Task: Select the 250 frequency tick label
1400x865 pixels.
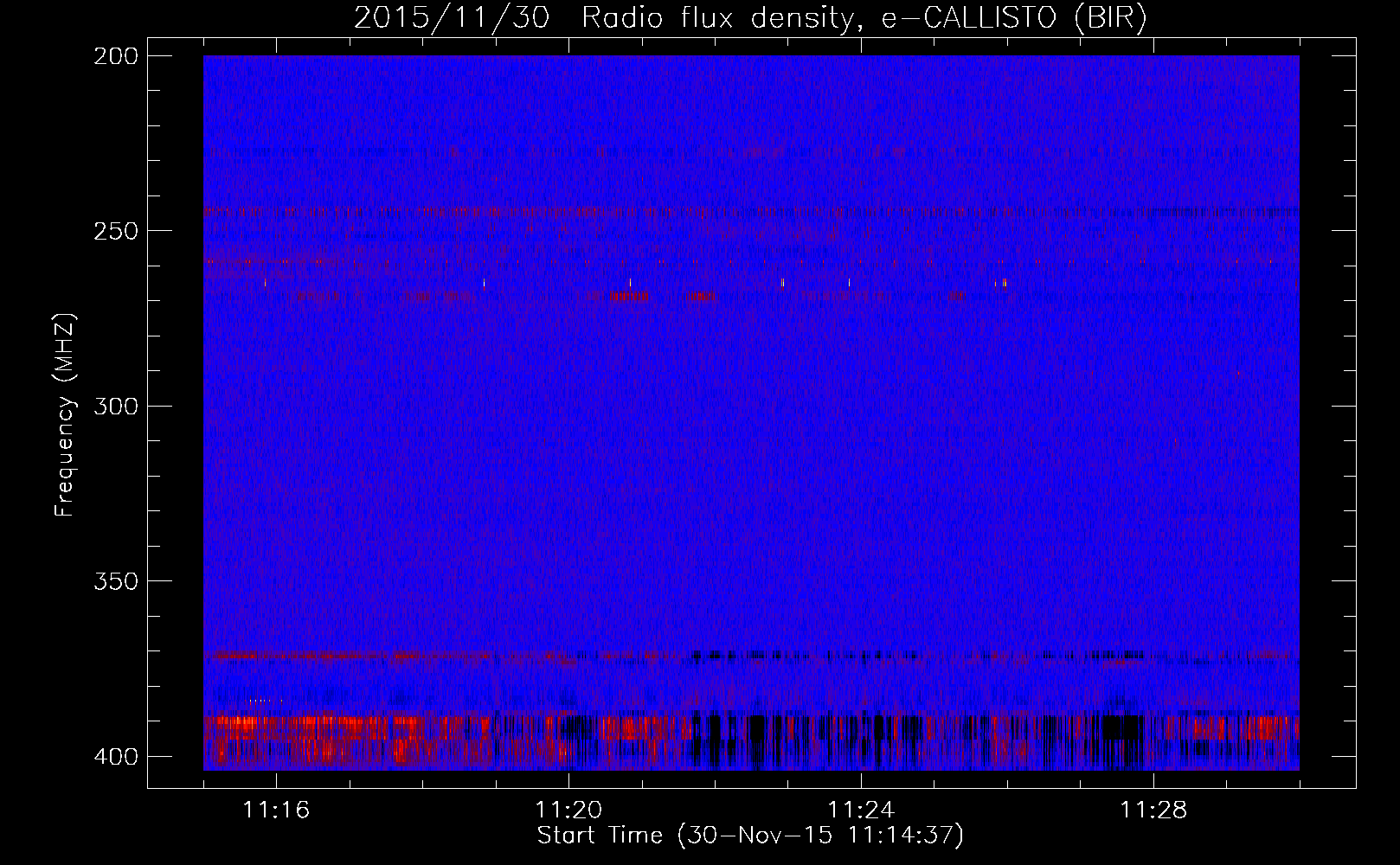Action: point(115,231)
